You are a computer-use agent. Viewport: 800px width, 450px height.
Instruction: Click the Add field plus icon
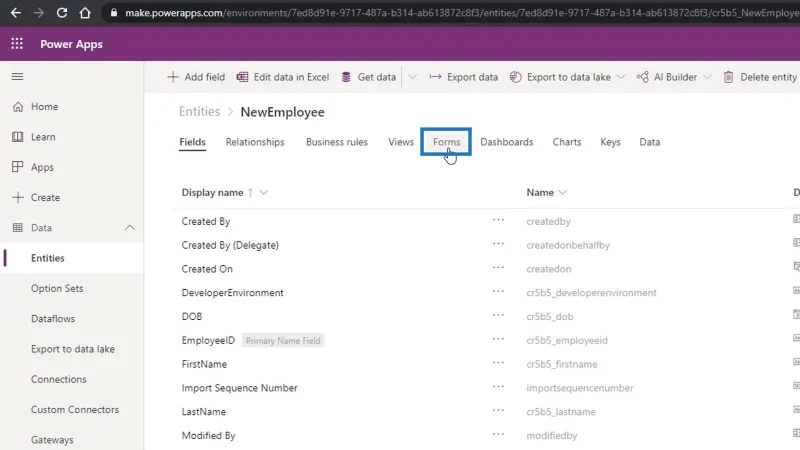coord(173,77)
